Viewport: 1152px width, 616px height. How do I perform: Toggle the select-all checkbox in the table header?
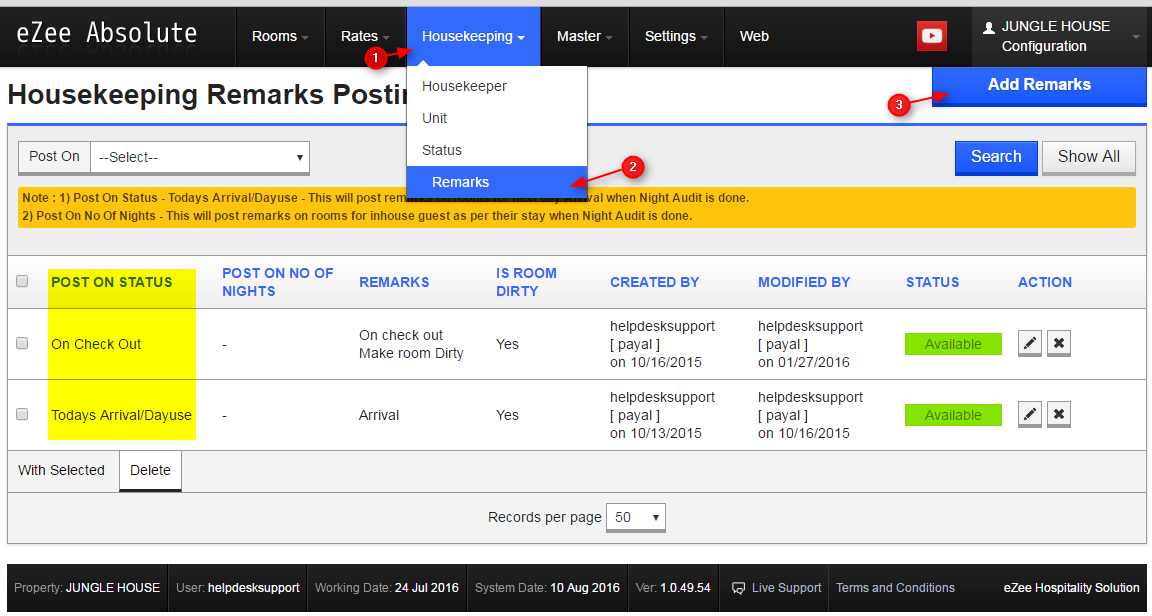click(22, 282)
